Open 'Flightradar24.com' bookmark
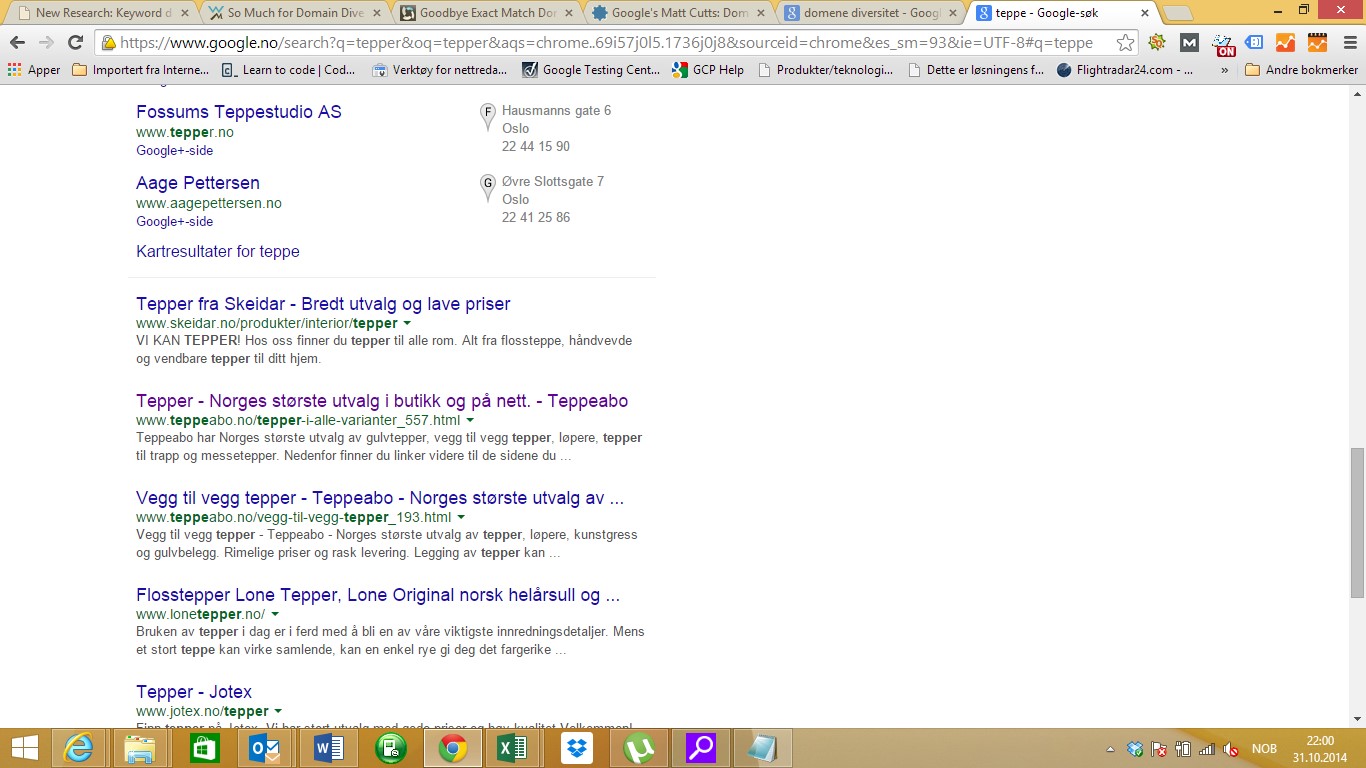Screen dimensions: 1366x768 coord(1125,70)
